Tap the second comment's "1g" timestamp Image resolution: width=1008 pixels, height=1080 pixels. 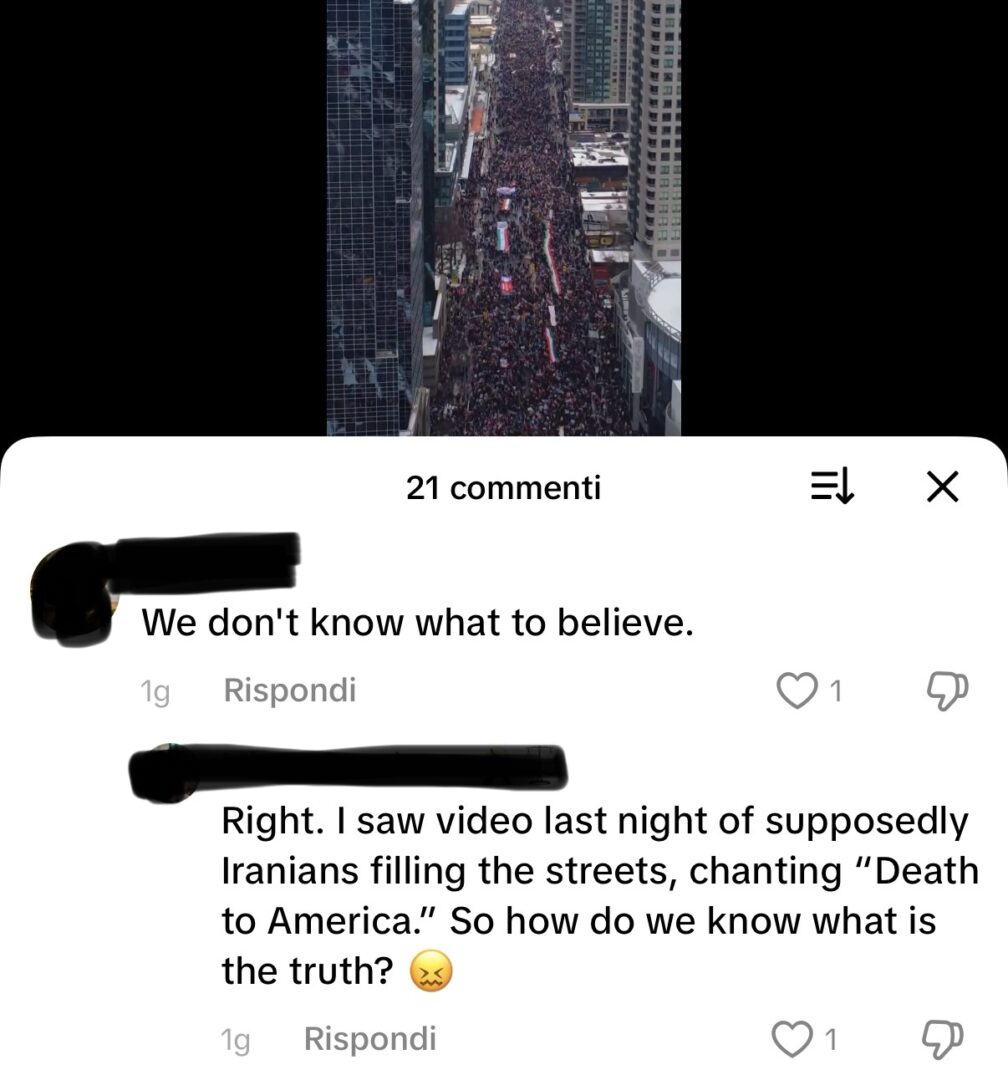click(x=235, y=1040)
